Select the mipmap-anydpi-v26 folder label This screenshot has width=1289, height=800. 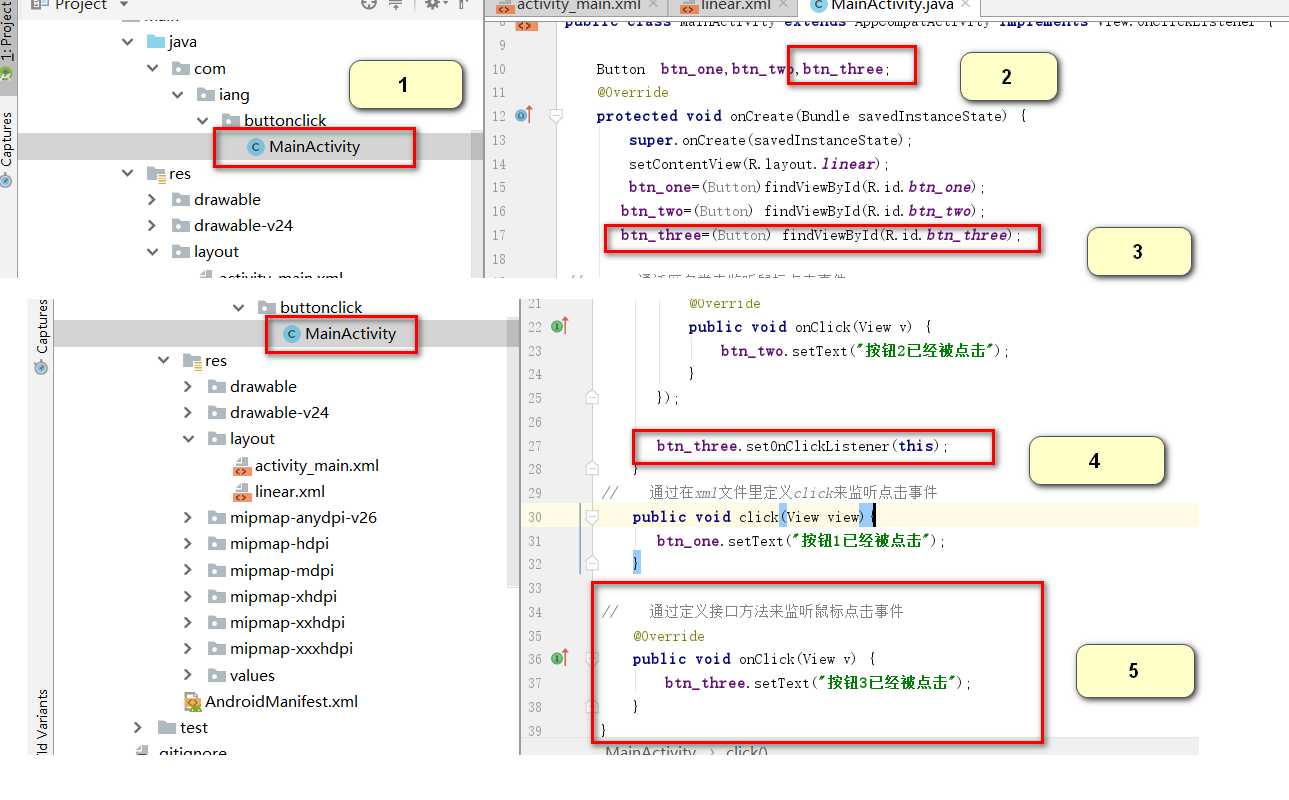click(x=303, y=518)
